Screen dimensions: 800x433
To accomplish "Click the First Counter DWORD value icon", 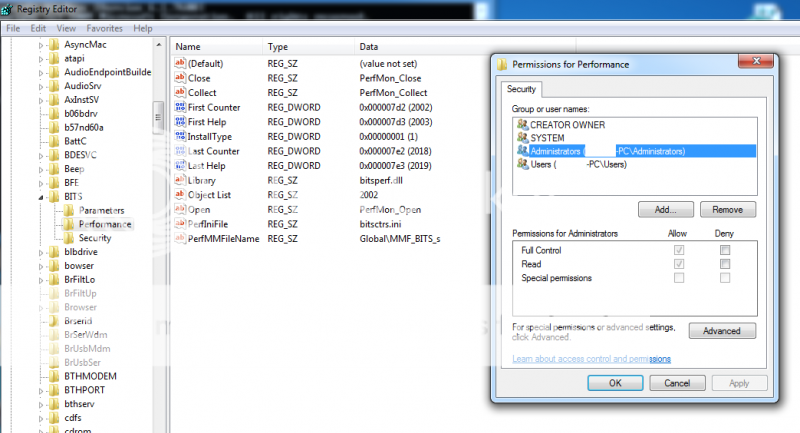I will [x=181, y=106].
